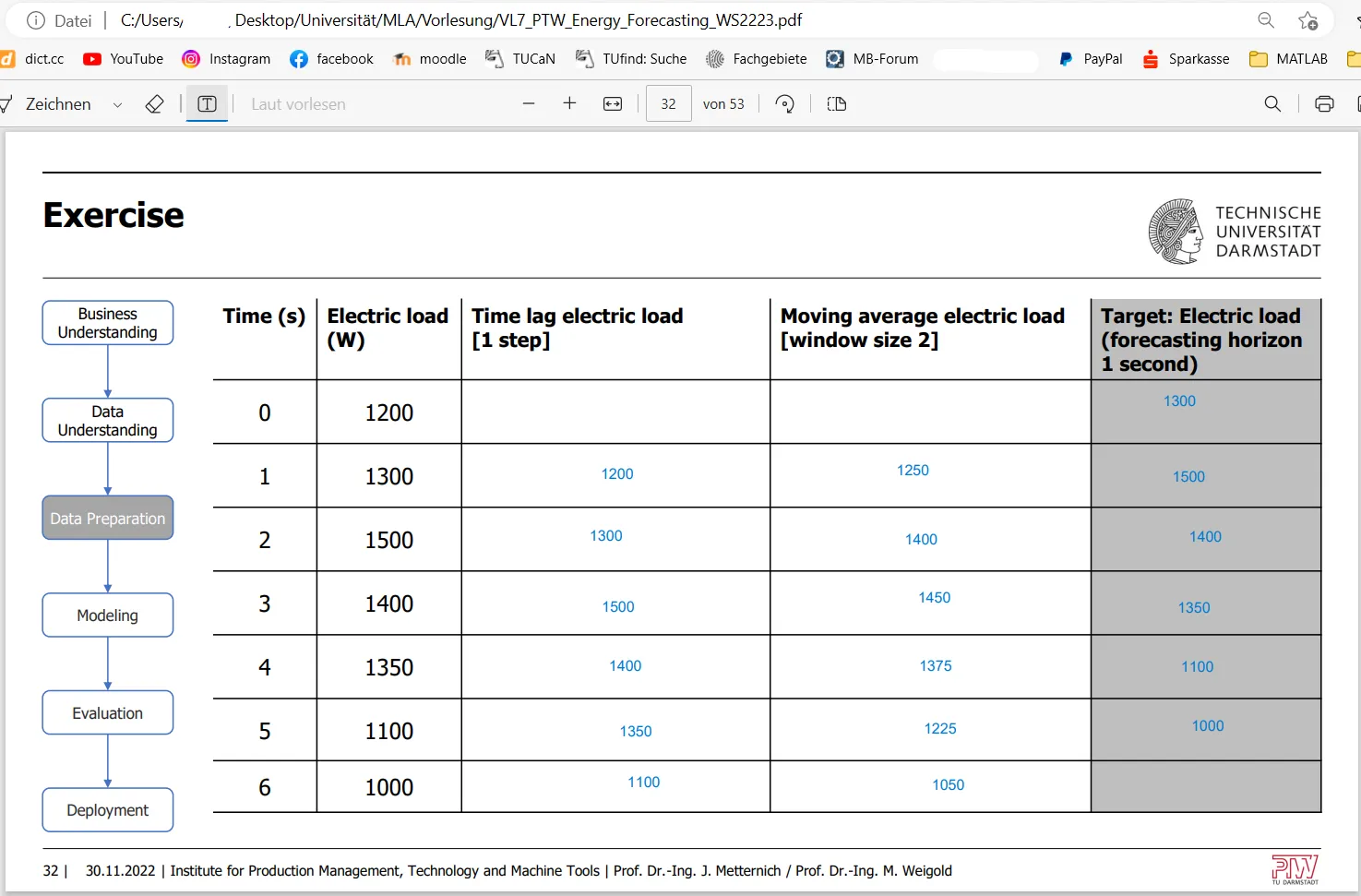The width and height of the screenshot is (1361, 896).
Task: Click the Moving average electric load header
Action: (923, 328)
